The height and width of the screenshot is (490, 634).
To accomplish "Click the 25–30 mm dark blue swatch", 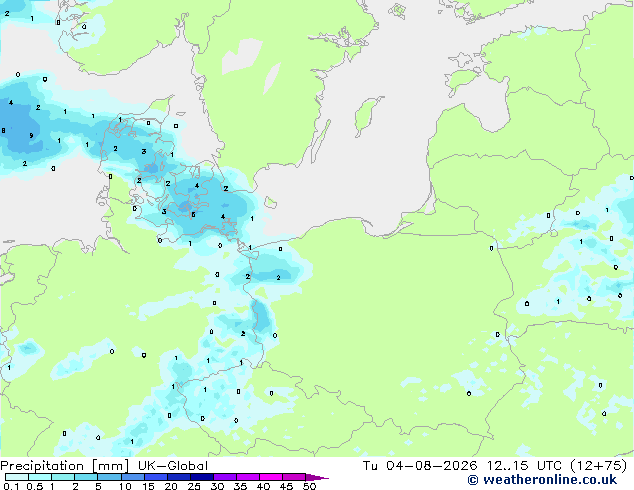I will 201,477.
